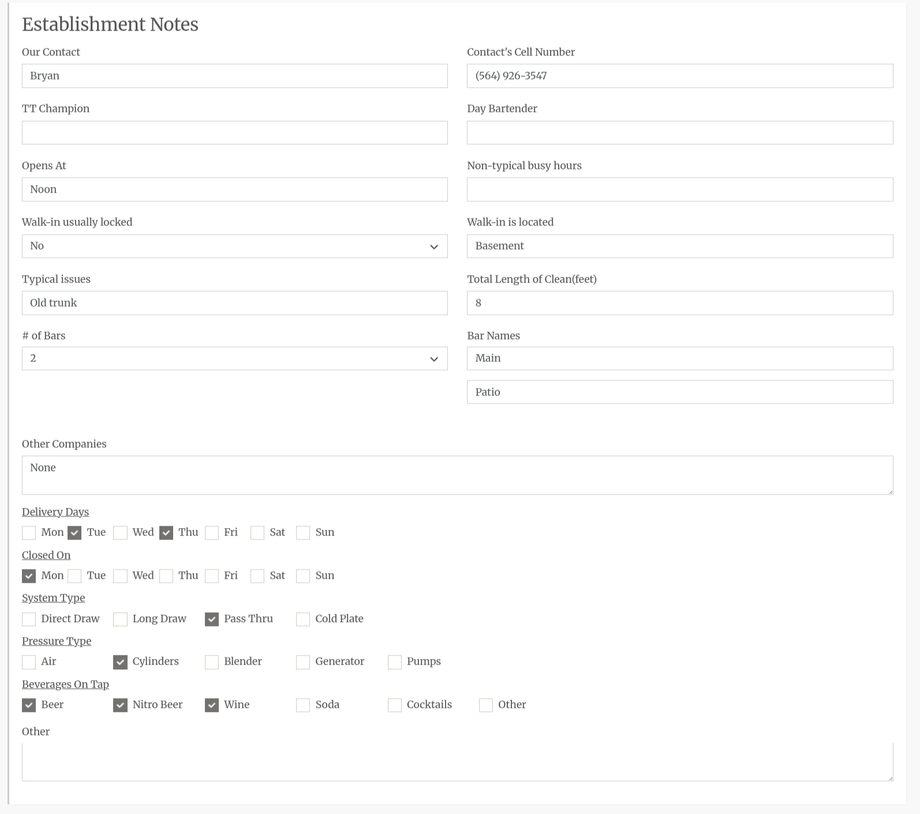
Task: Uncheck Thu under Delivery Days
Action: 166,533
